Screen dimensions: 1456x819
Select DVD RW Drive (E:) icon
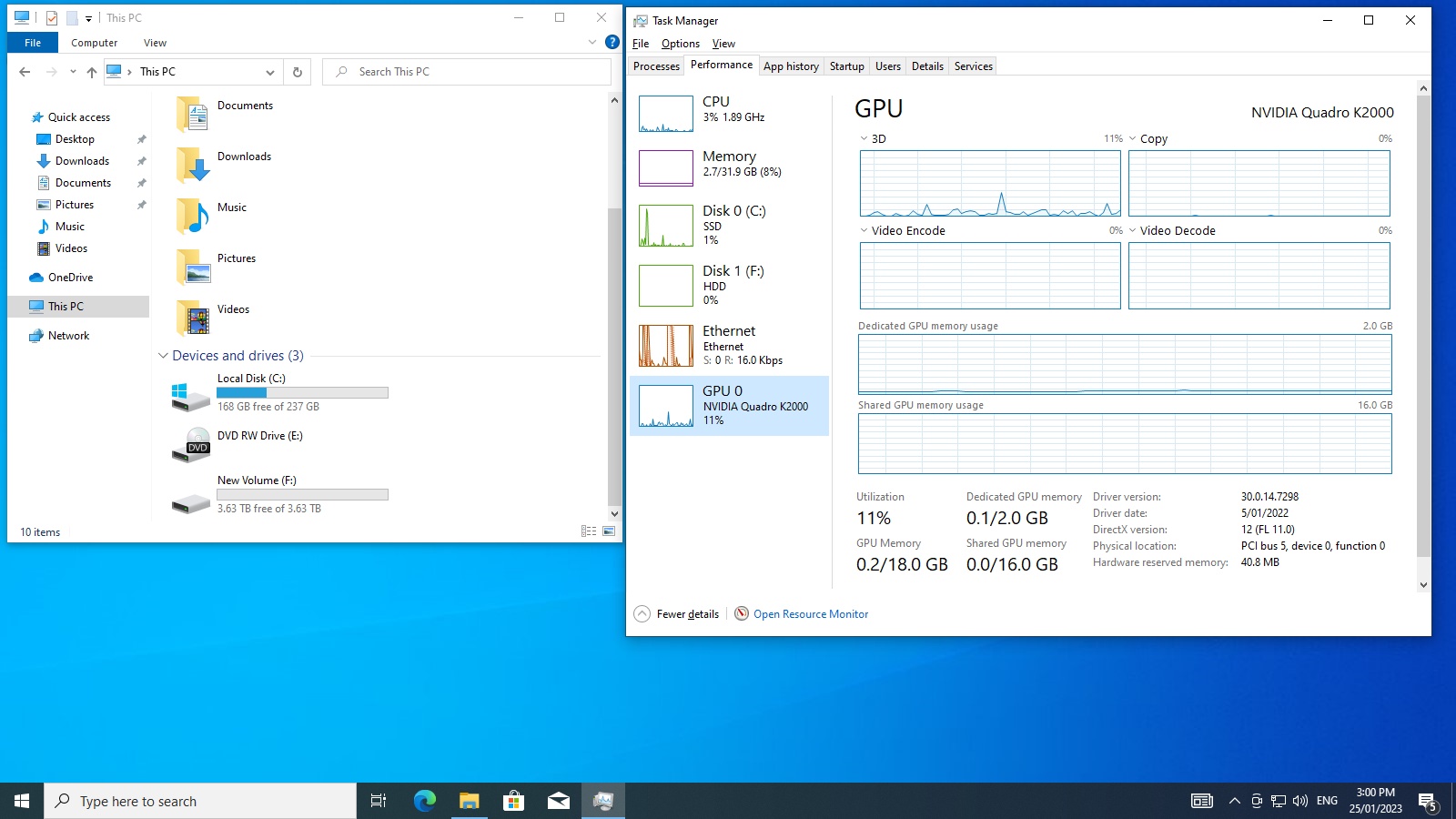(191, 445)
